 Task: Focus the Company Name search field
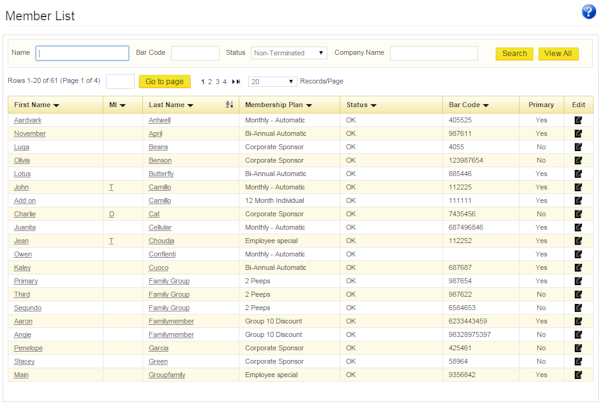click(434, 53)
